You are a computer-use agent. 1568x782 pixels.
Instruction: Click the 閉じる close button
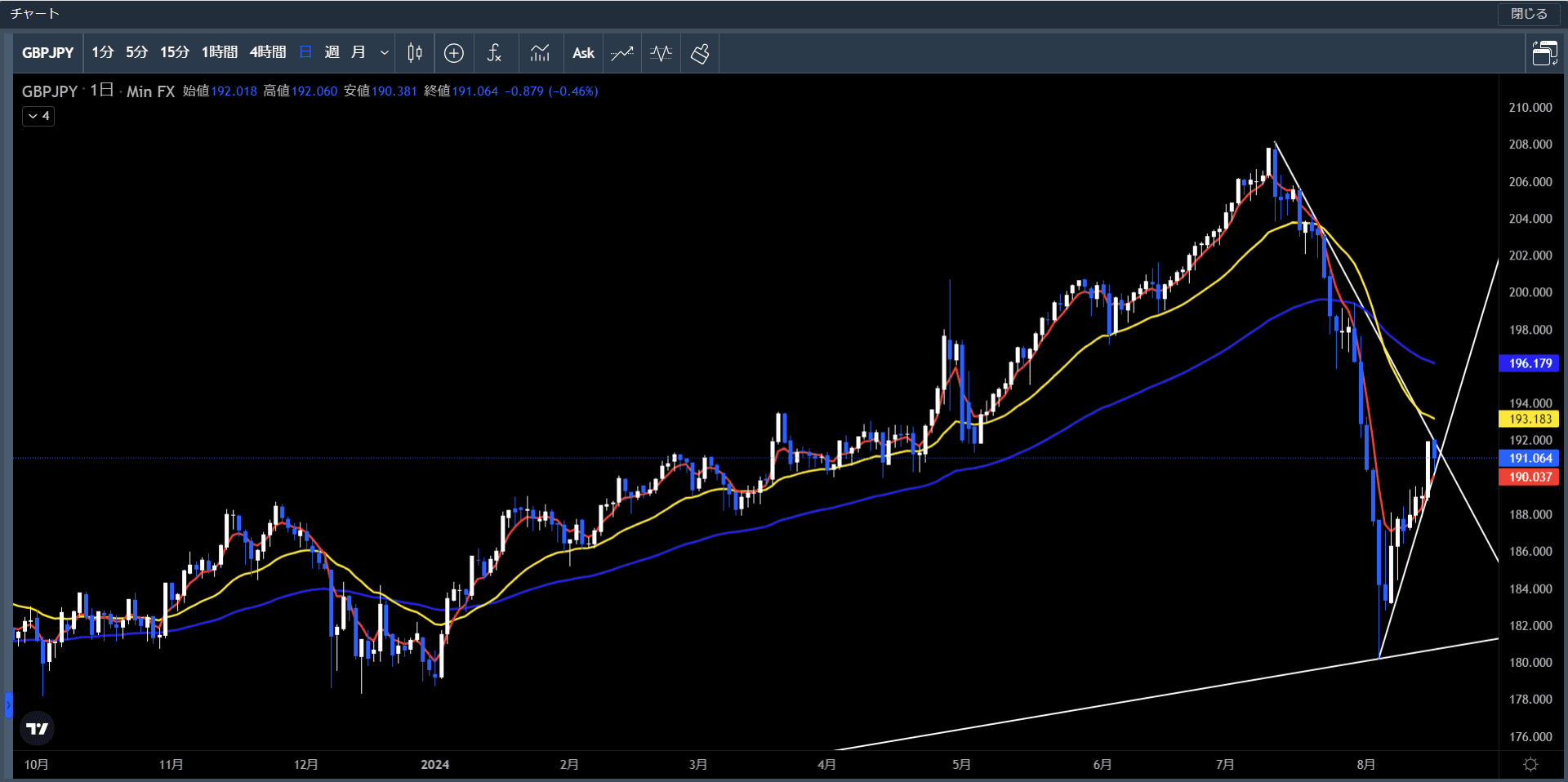[1529, 14]
